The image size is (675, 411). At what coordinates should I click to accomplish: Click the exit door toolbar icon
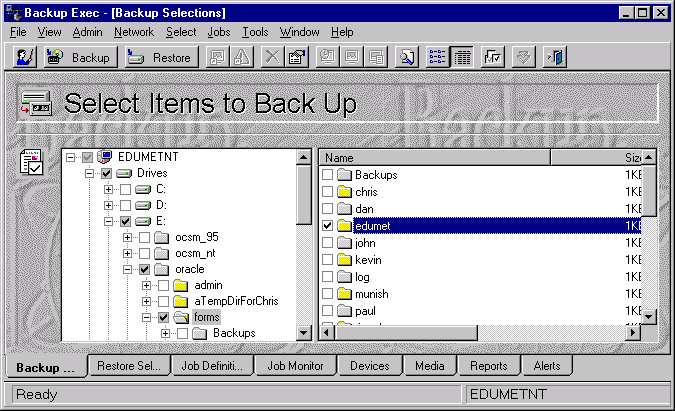pyautogui.click(x=555, y=57)
